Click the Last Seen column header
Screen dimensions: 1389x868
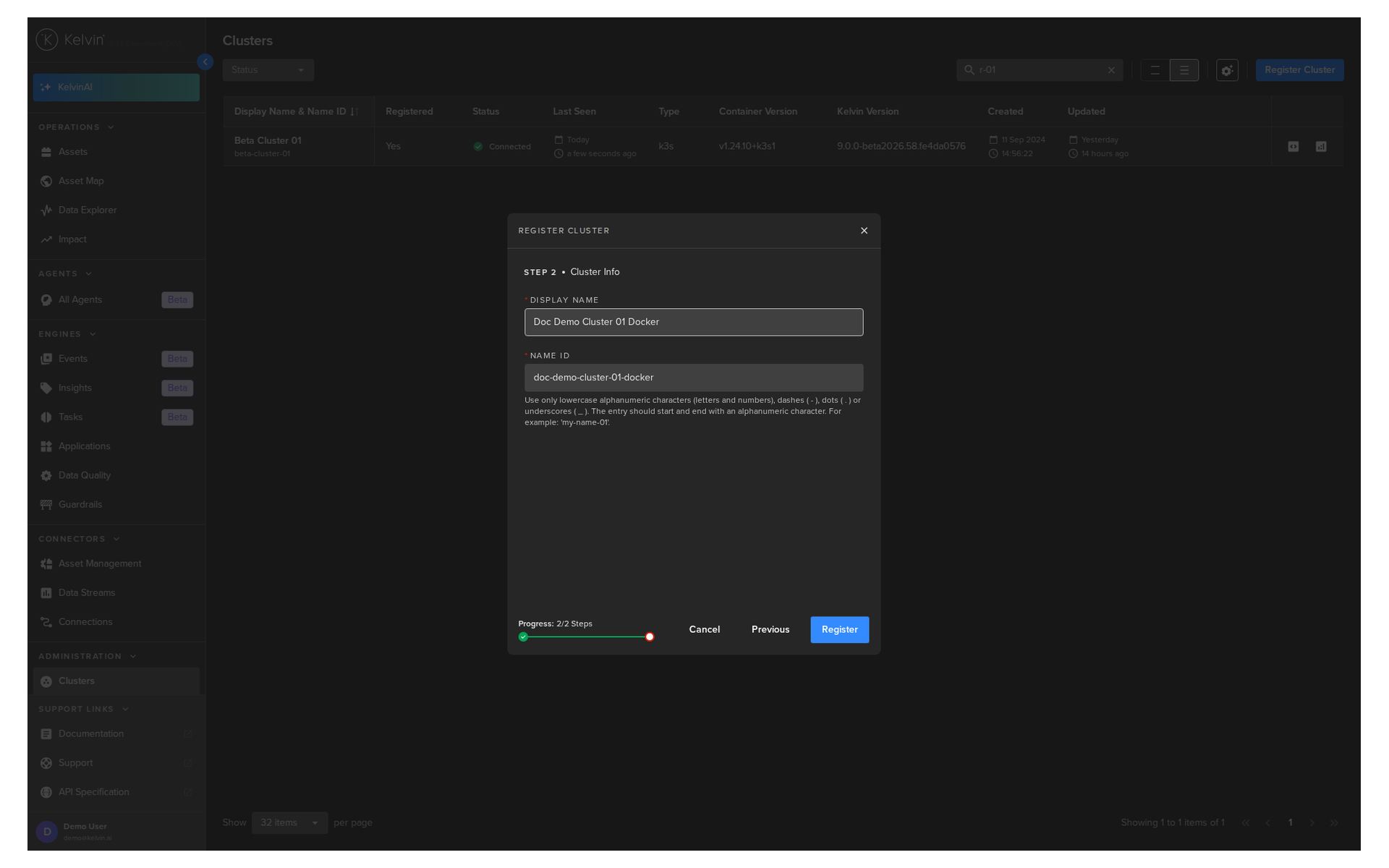coord(574,111)
